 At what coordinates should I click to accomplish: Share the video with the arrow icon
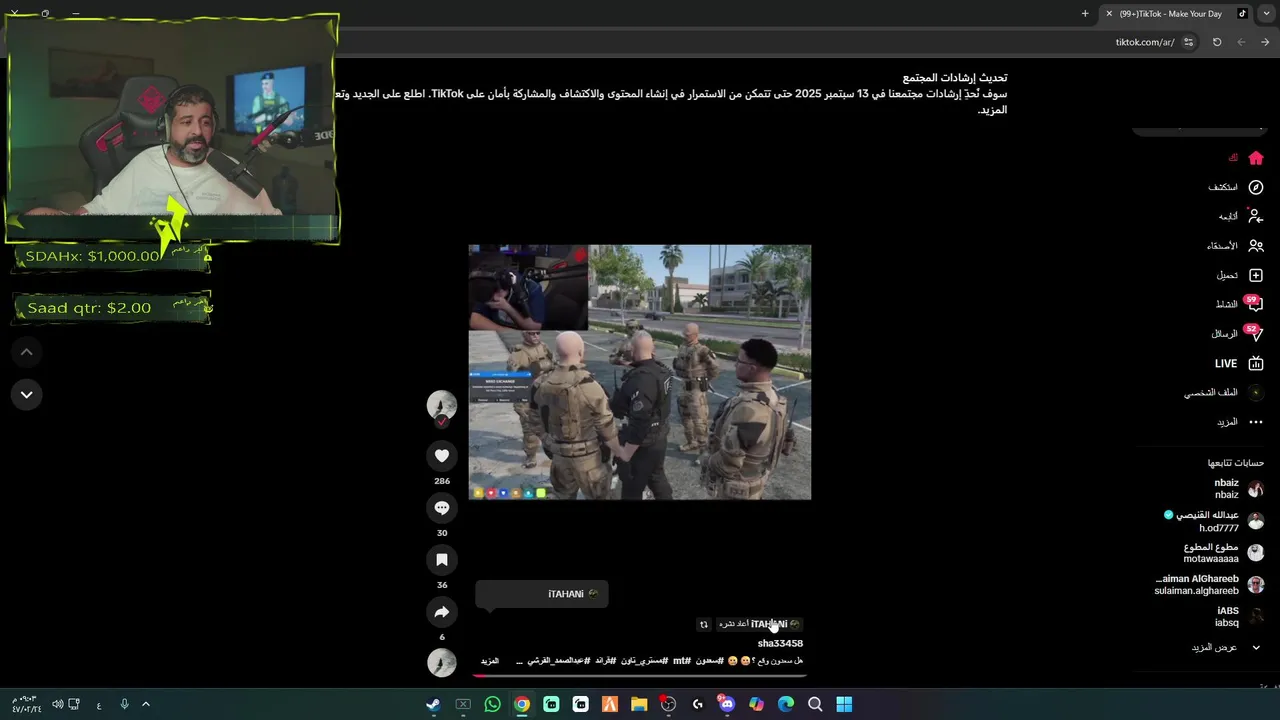[442, 612]
